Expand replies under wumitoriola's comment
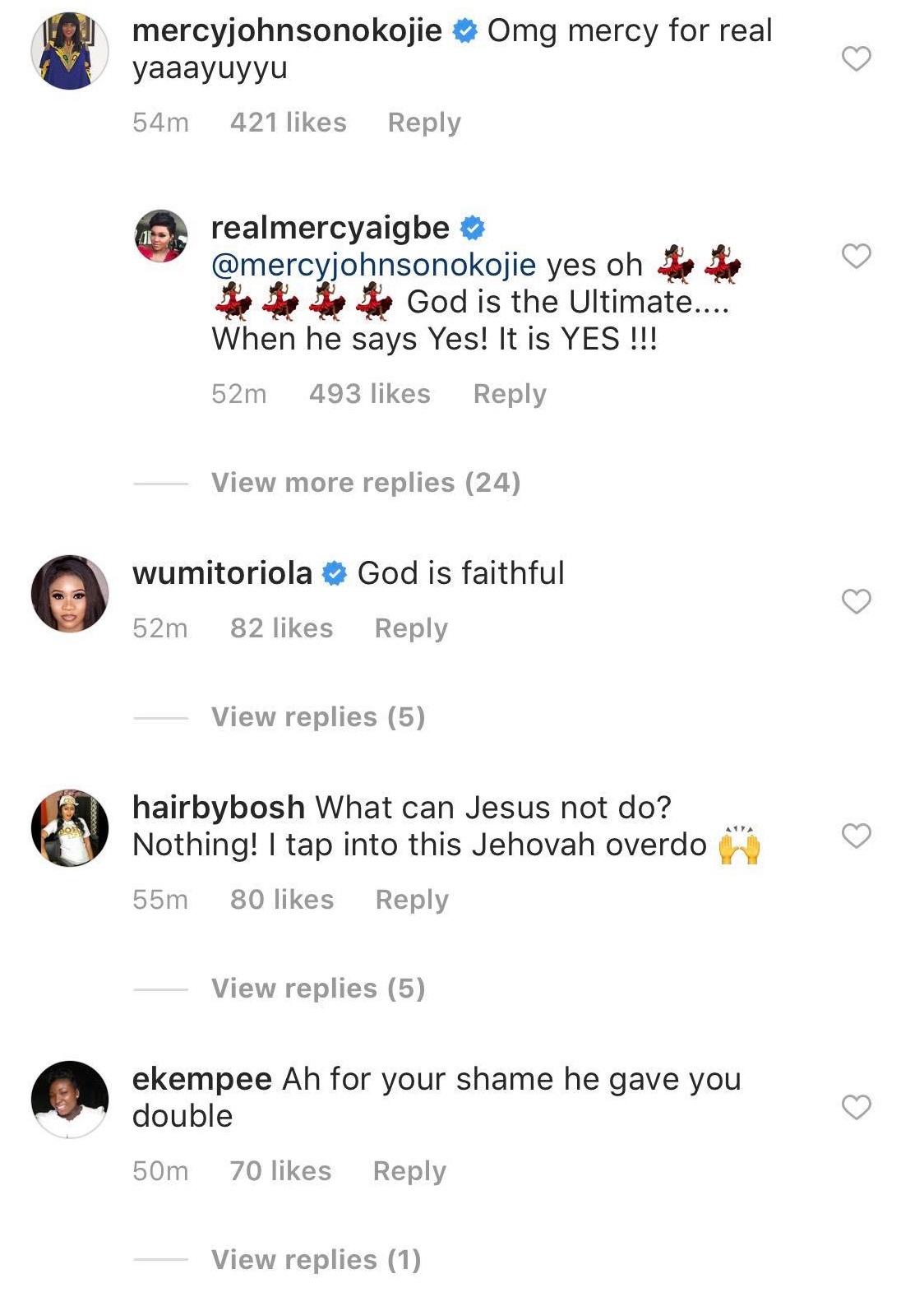 (318, 717)
